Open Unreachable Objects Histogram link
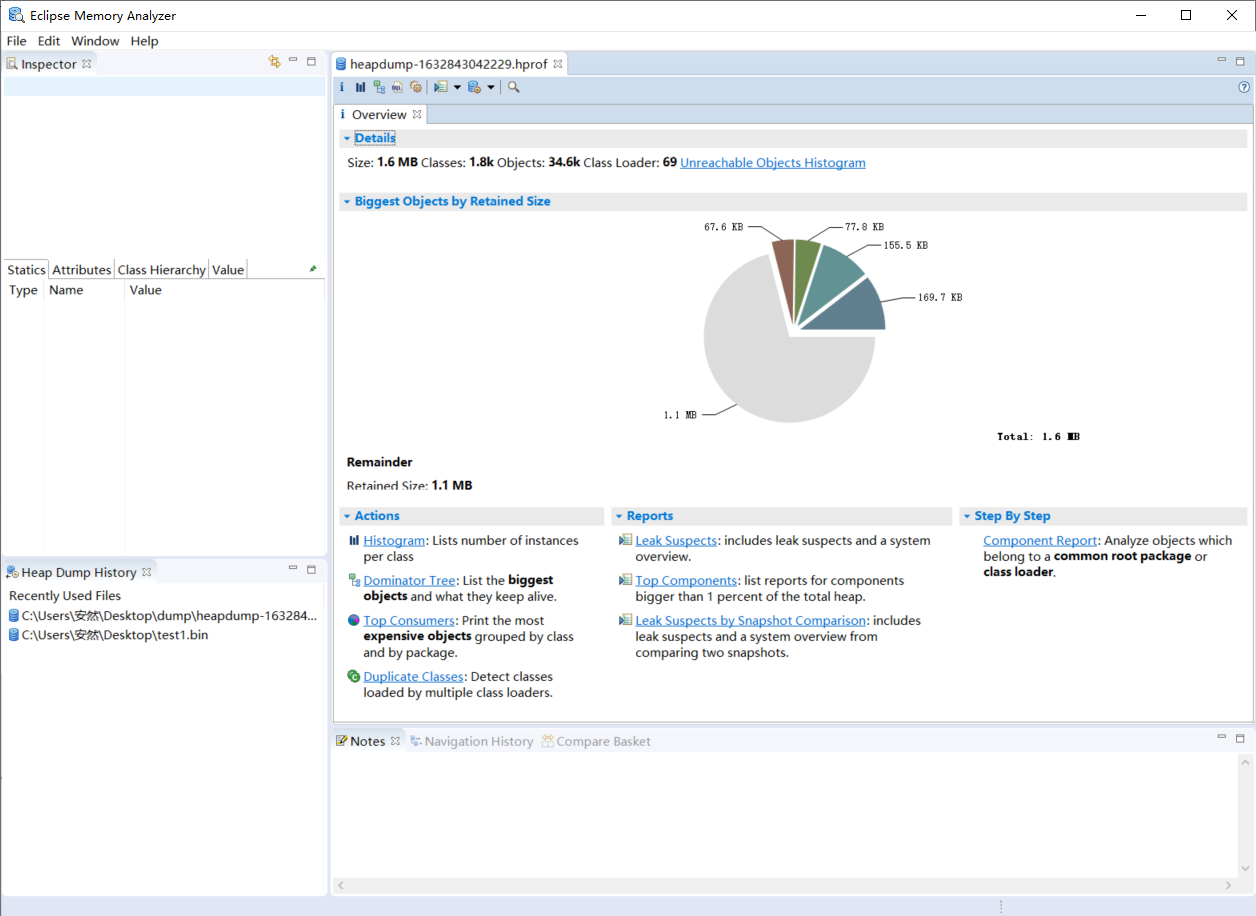Image resolution: width=1256 pixels, height=916 pixels. click(773, 163)
